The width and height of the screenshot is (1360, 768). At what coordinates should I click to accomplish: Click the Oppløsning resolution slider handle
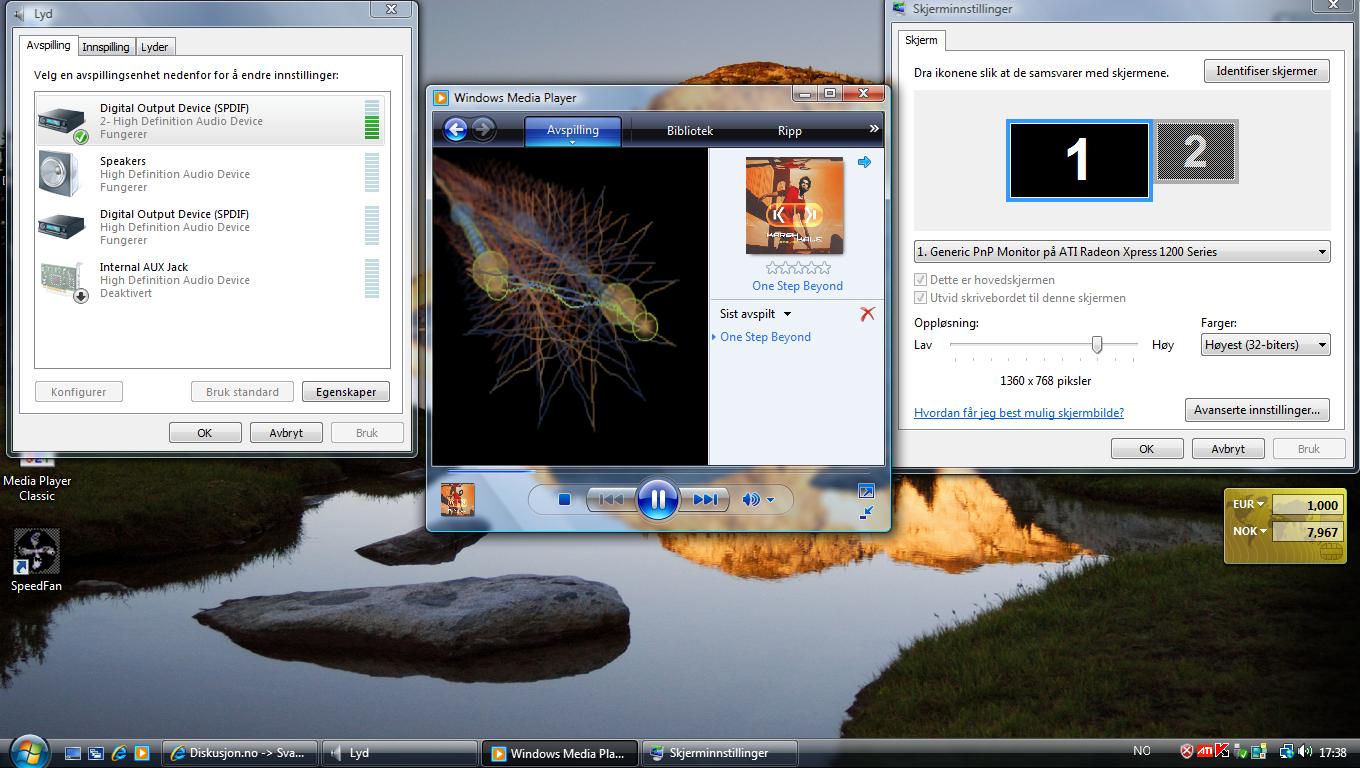pyautogui.click(x=1097, y=344)
